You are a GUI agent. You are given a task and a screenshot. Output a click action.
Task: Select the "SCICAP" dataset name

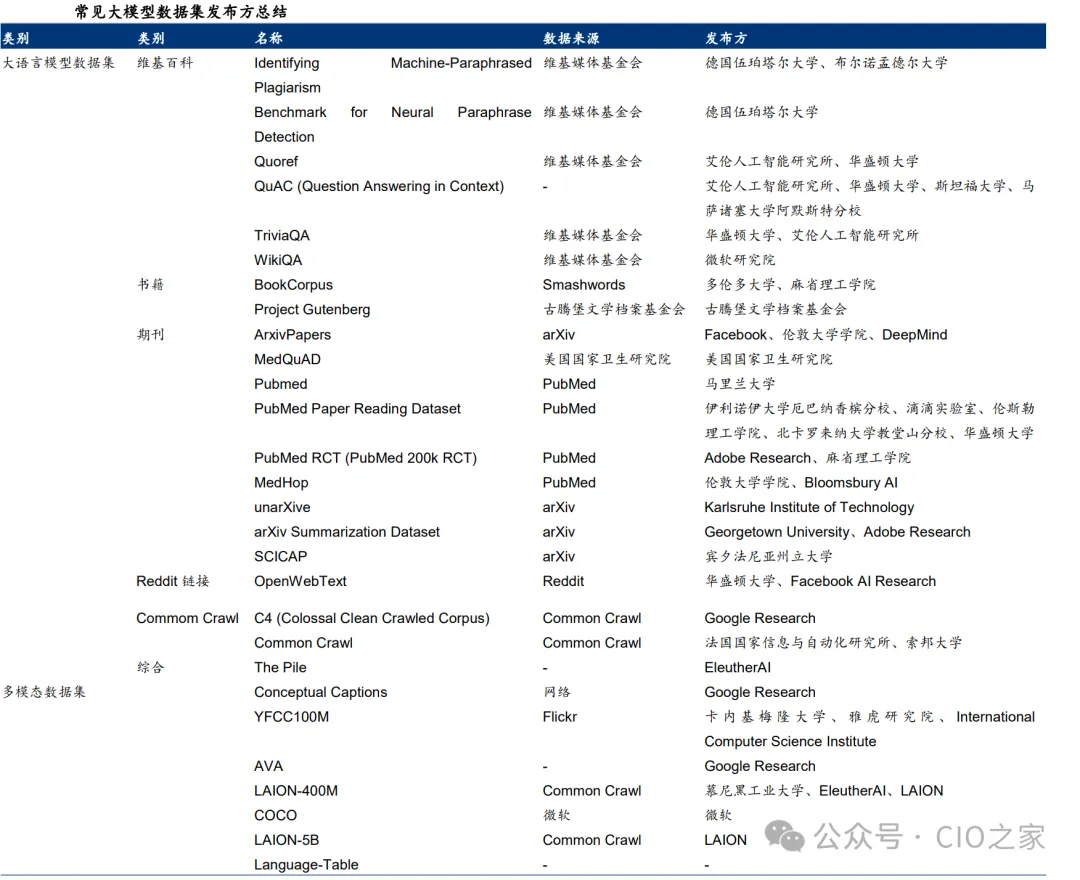(280, 556)
